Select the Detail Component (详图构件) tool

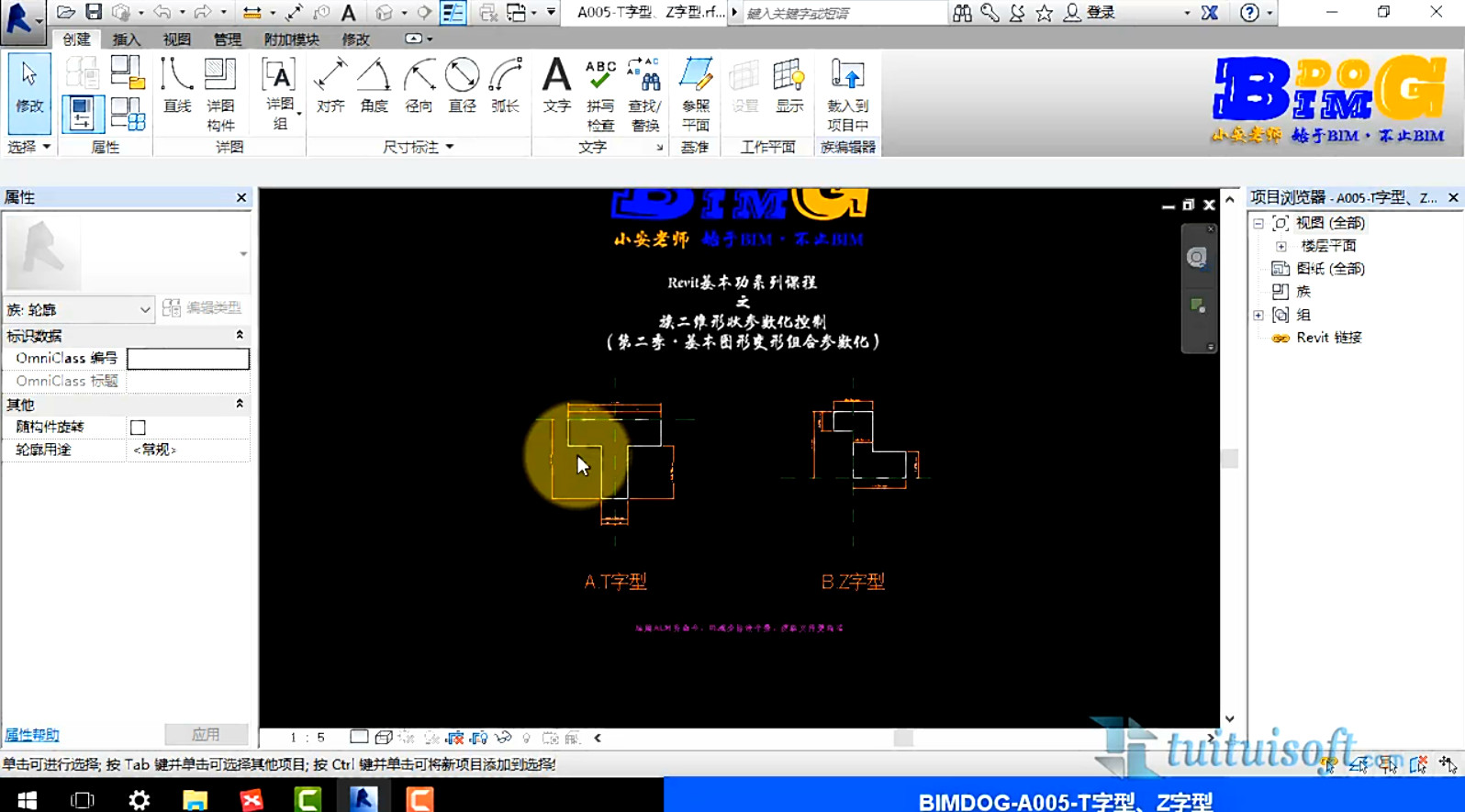tap(220, 95)
